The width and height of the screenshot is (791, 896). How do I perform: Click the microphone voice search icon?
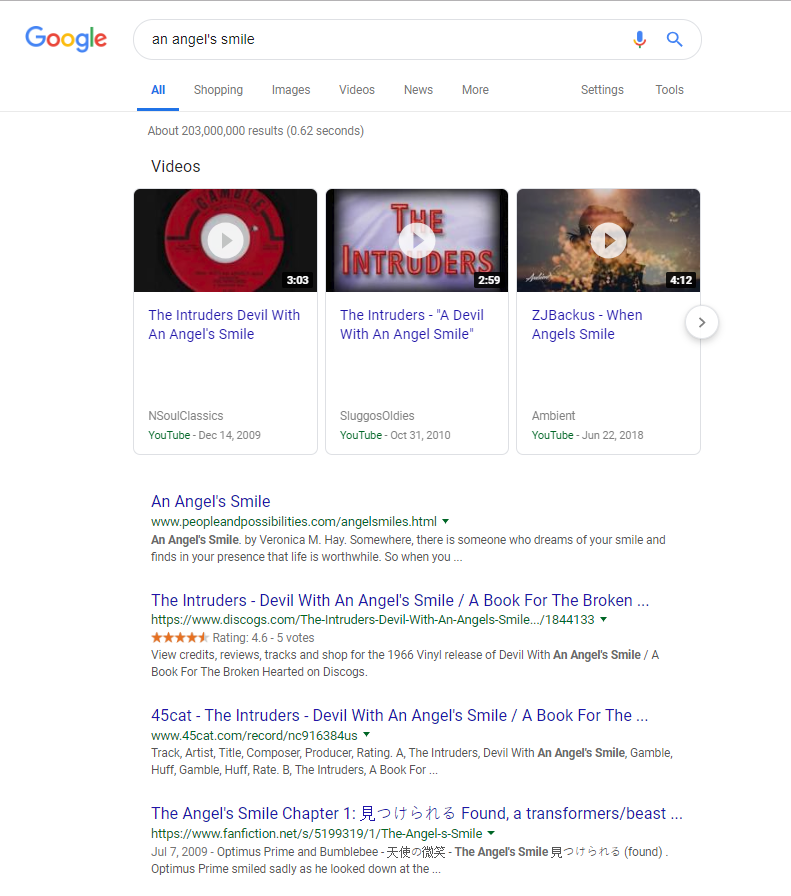(640, 39)
